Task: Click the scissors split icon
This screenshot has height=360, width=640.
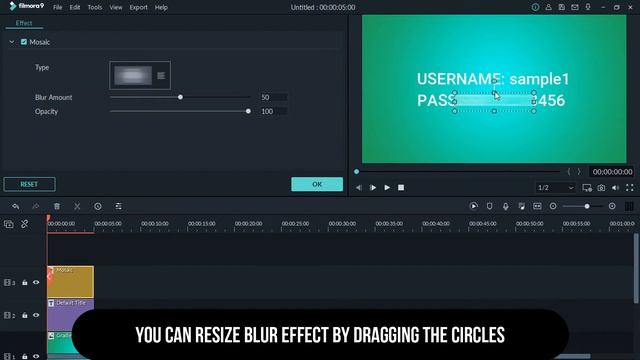Action: coord(77,206)
